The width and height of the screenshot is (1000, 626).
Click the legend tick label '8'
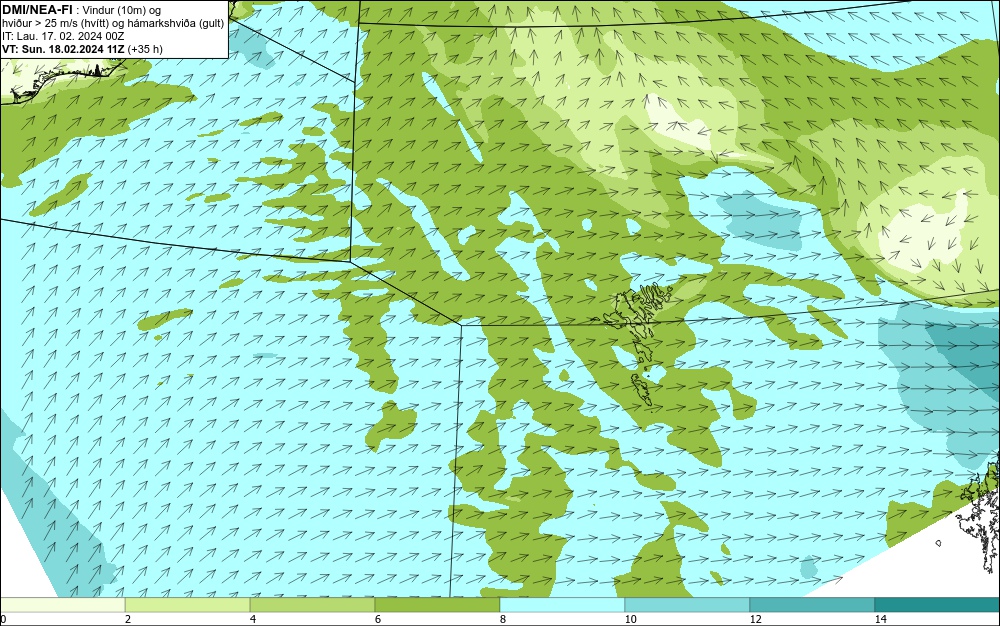pyautogui.click(x=503, y=619)
